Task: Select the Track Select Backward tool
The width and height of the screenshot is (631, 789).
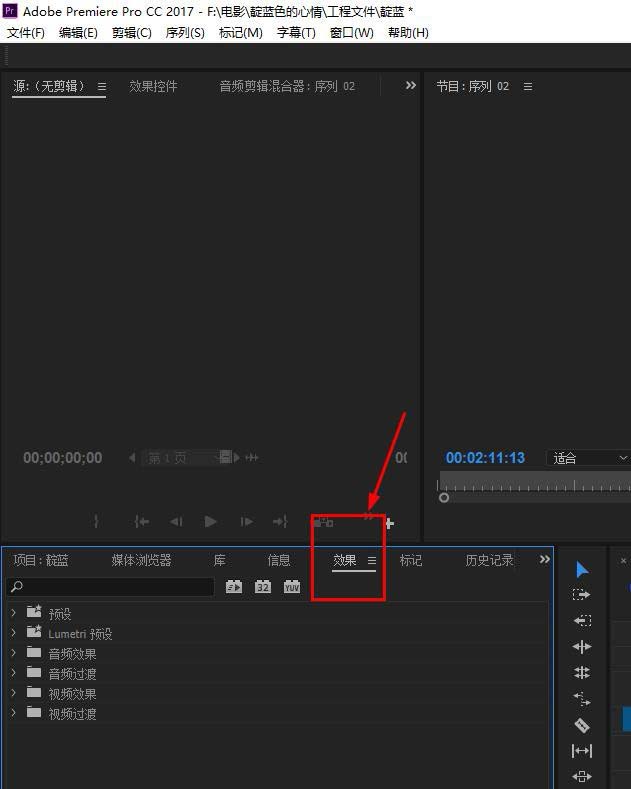Action: point(582,620)
